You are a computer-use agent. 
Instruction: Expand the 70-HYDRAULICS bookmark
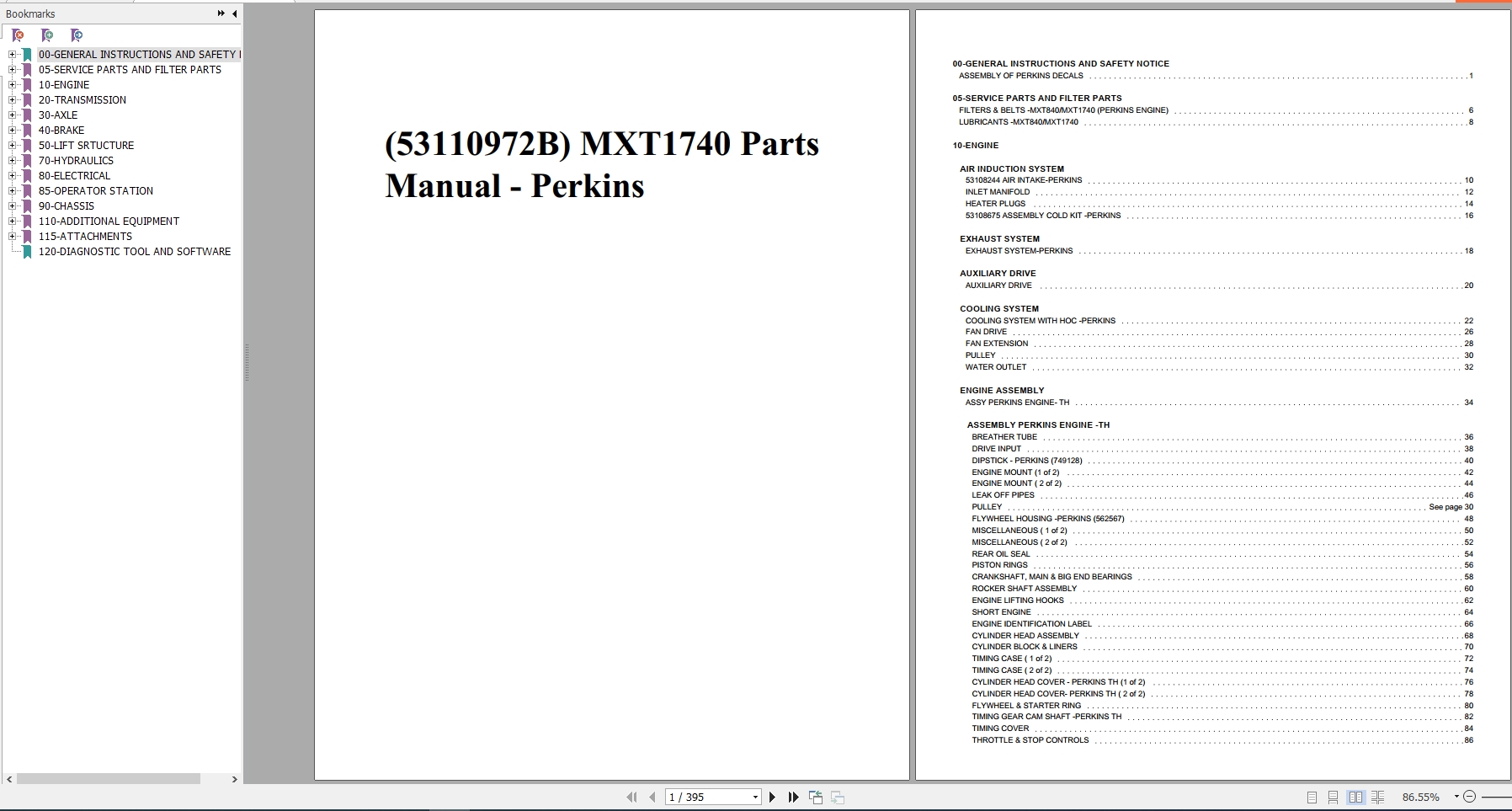point(12,161)
